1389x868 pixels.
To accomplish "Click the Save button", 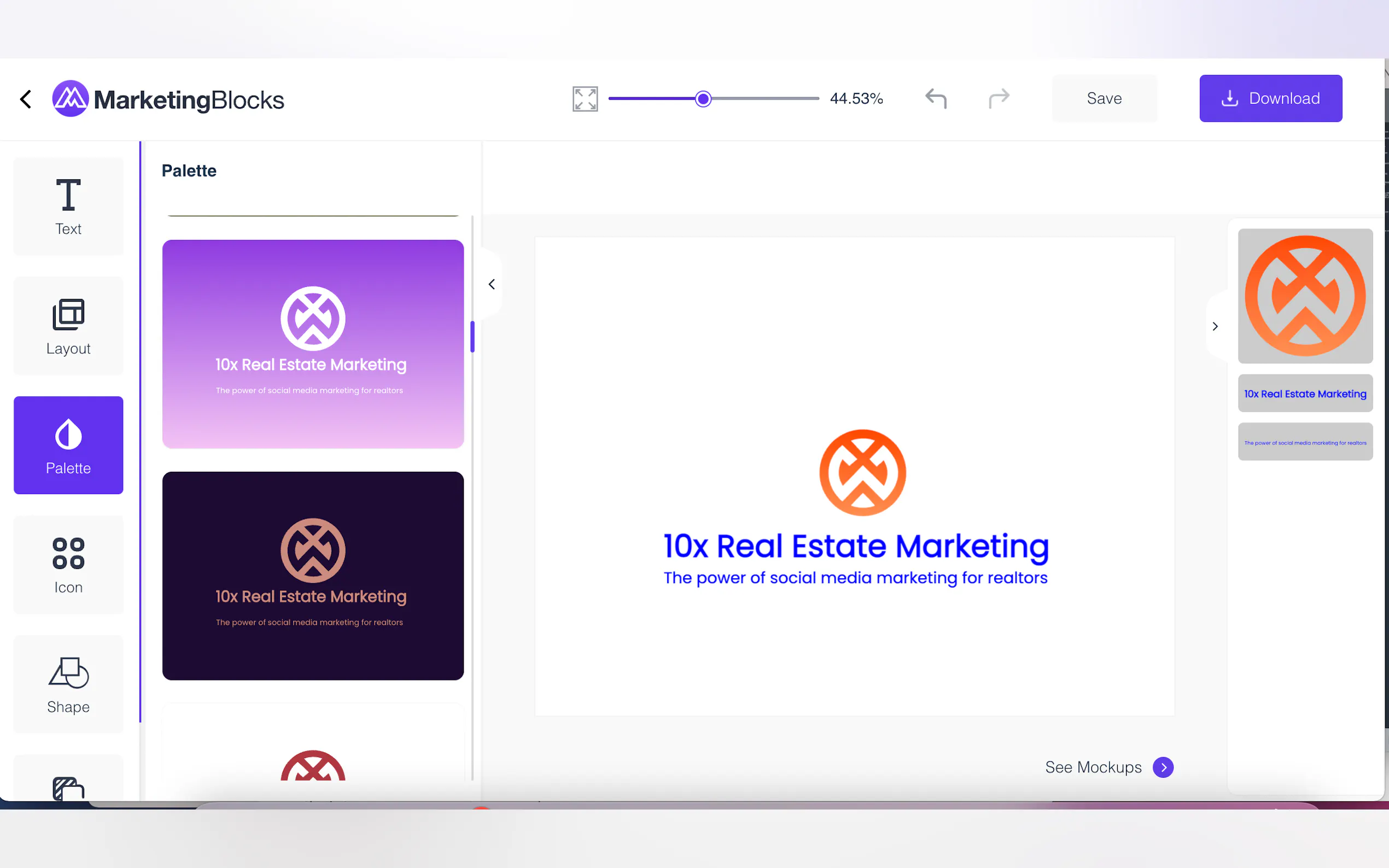I will 1104,98.
